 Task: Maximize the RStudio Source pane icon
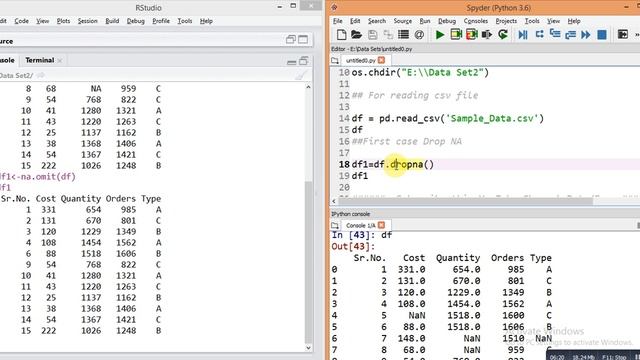(x=303, y=40)
